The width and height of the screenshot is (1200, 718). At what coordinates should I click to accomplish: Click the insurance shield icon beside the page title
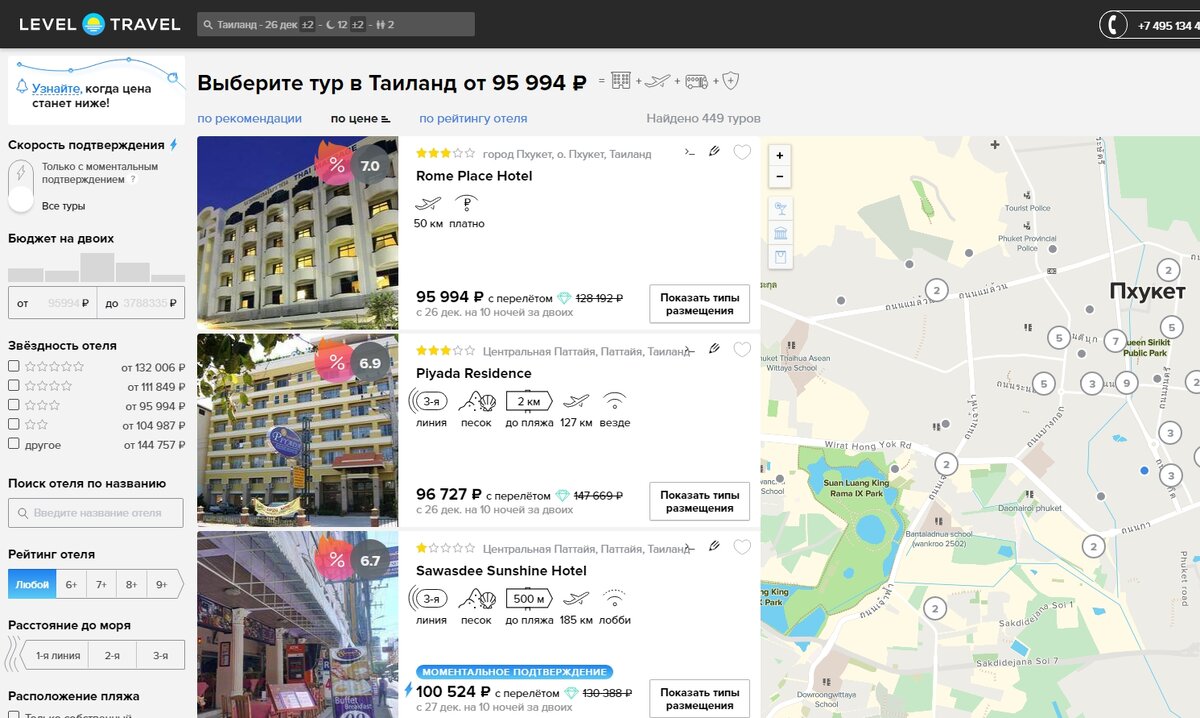[x=730, y=81]
